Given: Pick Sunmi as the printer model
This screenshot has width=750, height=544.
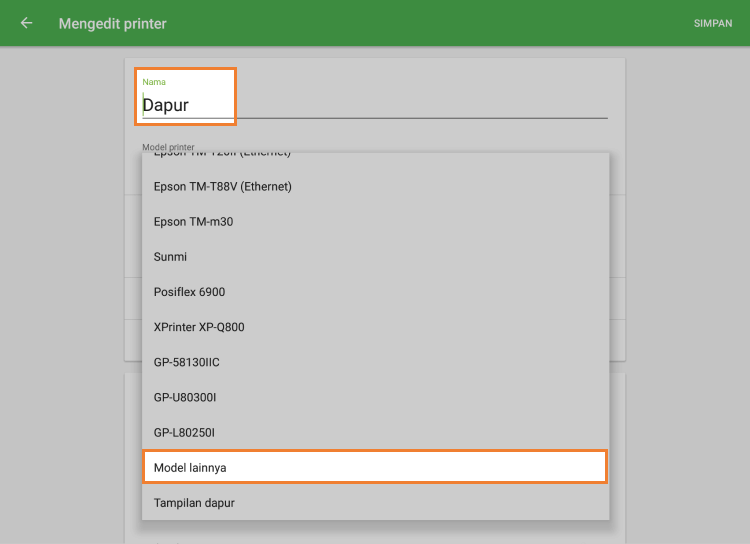Looking at the screenshot, I should 170,257.
